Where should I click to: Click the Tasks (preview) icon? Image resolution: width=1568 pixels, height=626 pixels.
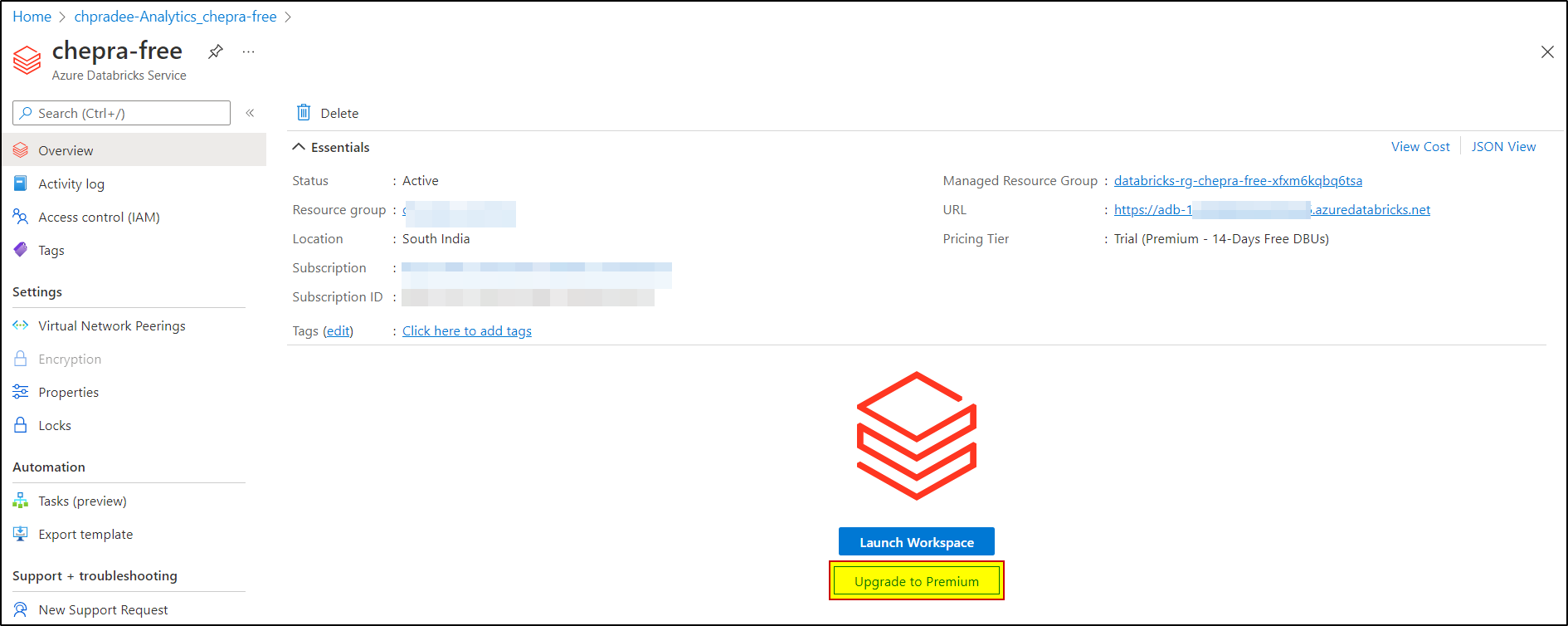tap(21, 501)
